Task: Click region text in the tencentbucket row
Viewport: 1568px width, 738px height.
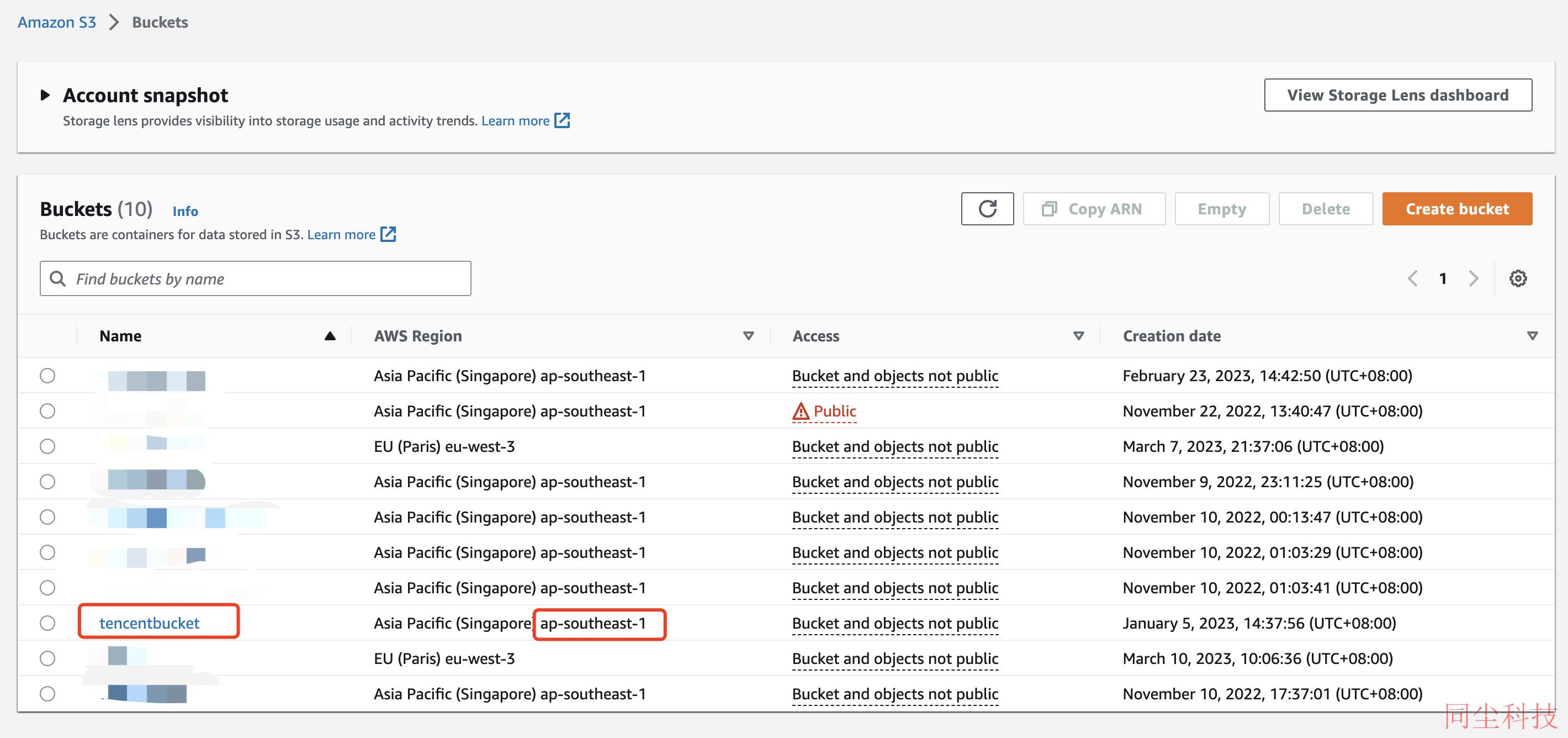Action: tap(510, 623)
